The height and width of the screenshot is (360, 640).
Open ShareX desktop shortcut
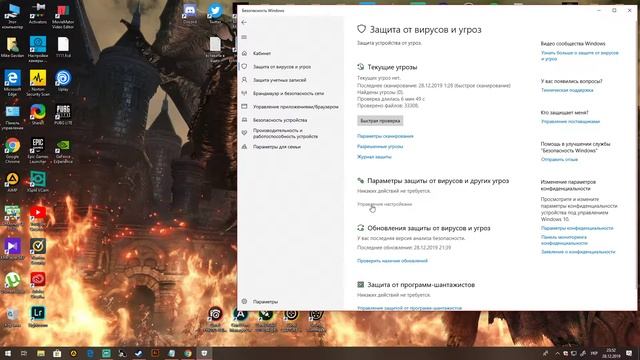38,114
